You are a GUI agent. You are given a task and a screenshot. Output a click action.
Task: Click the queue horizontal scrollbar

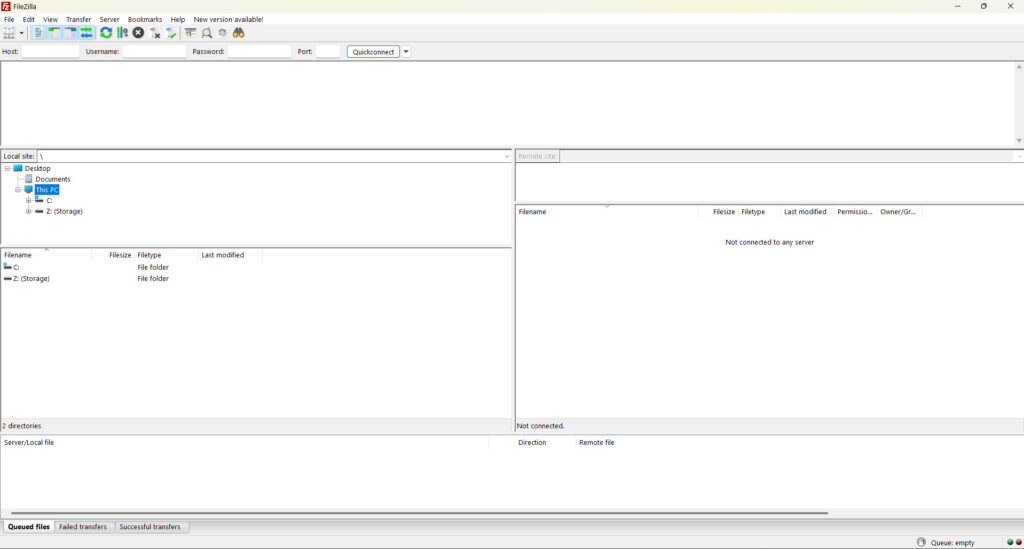[x=419, y=513]
